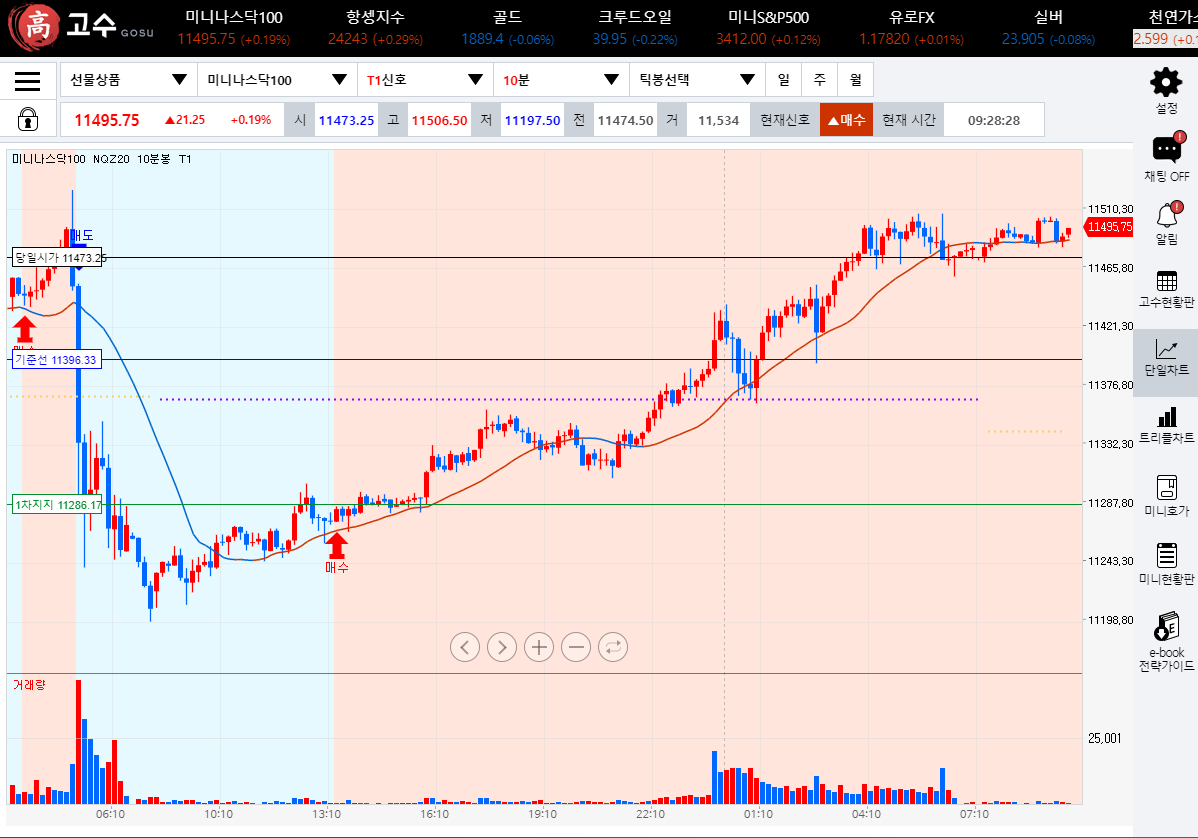Click the ▲매수 current signal button
The width and height of the screenshot is (1198, 838).
point(847,120)
